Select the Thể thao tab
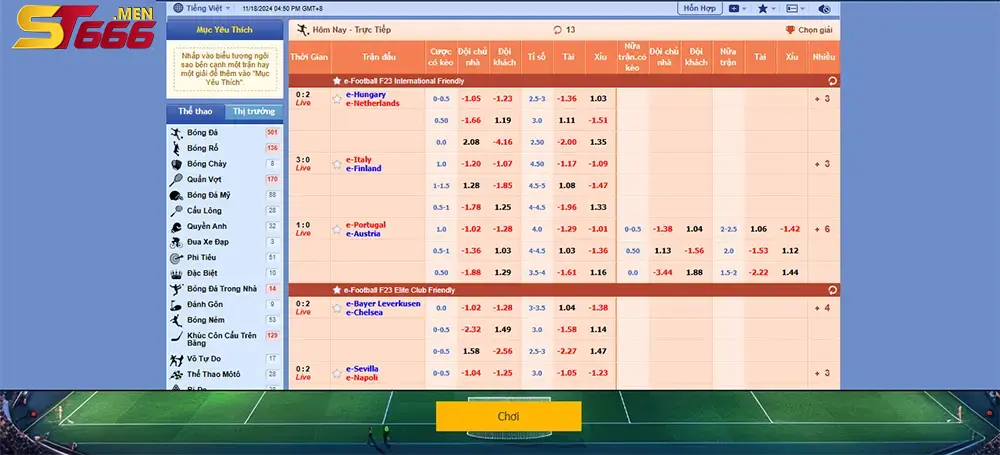Viewport: 1000px width, 455px height. click(196, 112)
